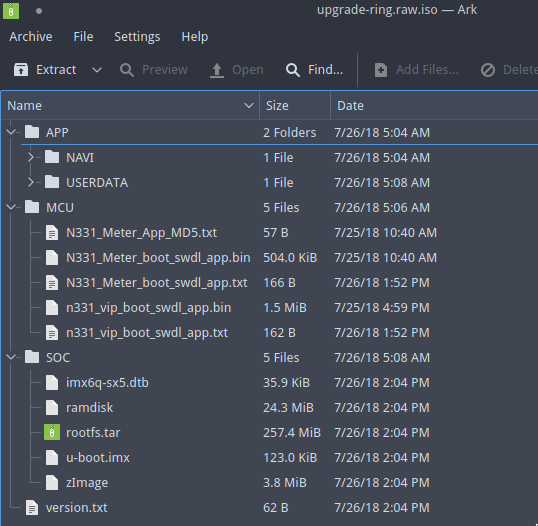Viewport: 538px width, 526px height.
Task: Click the Preview magnifier icon
Action: pyautogui.click(x=127, y=70)
